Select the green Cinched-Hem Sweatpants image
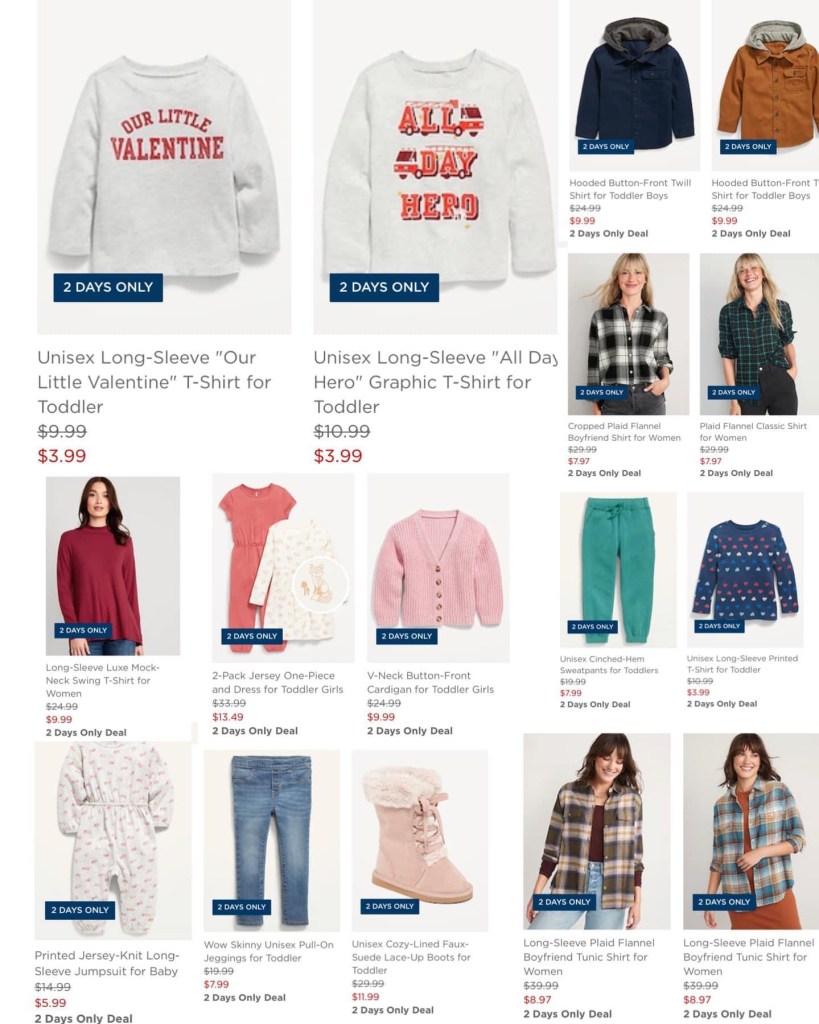The height and width of the screenshot is (1024, 819). coord(618,570)
